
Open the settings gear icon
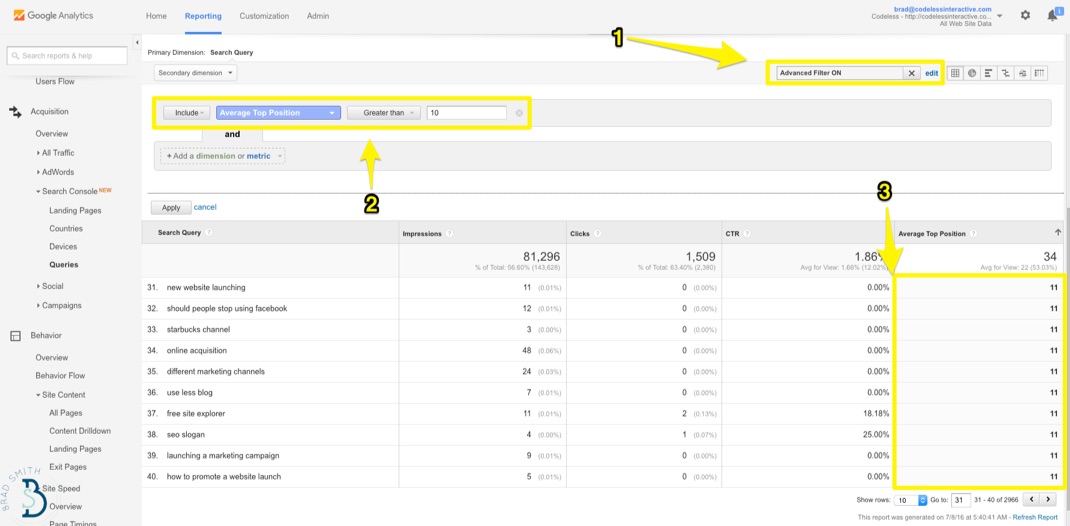click(1025, 15)
